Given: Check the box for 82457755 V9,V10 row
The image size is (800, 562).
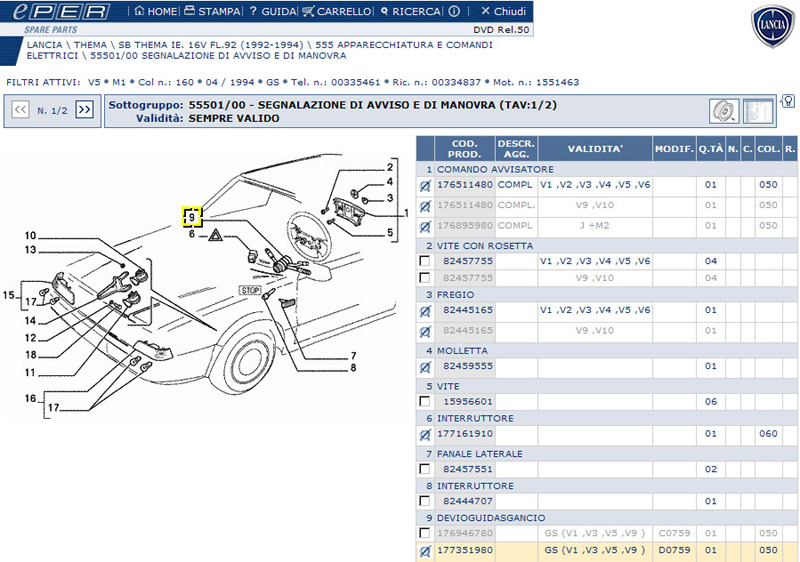Looking at the screenshot, I should (424, 278).
